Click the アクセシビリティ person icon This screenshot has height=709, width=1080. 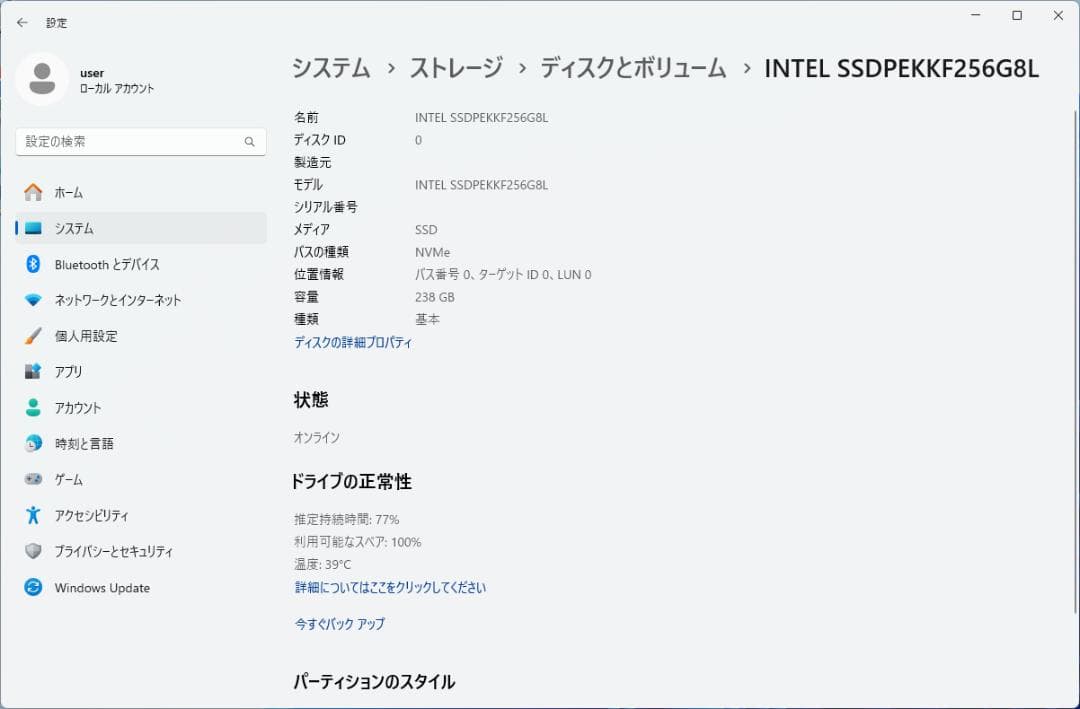click(x=31, y=516)
